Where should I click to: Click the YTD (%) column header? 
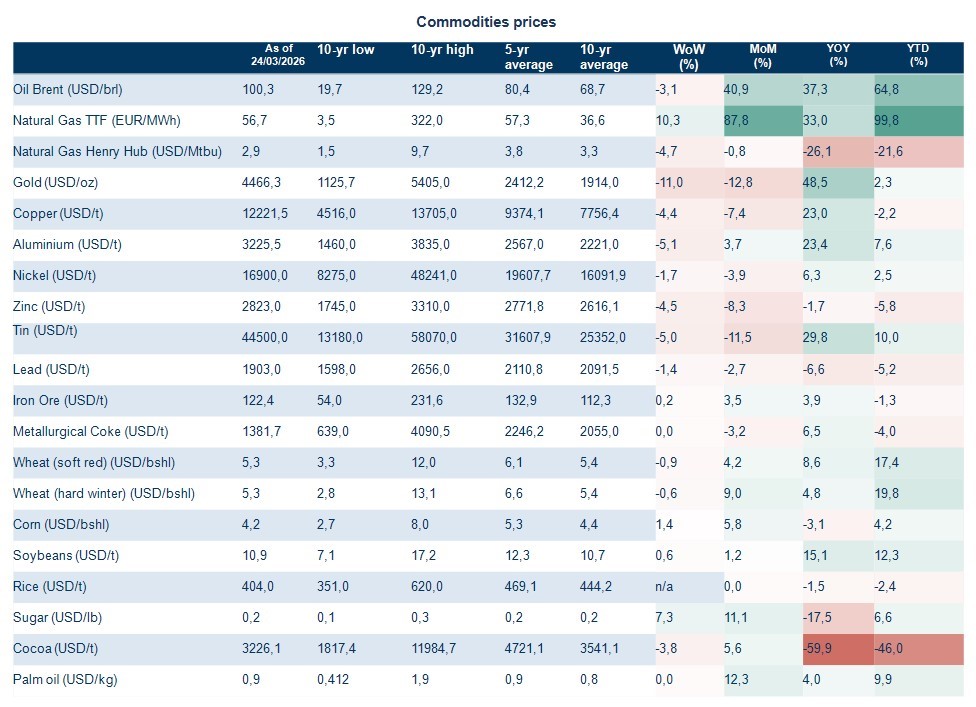tap(918, 55)
